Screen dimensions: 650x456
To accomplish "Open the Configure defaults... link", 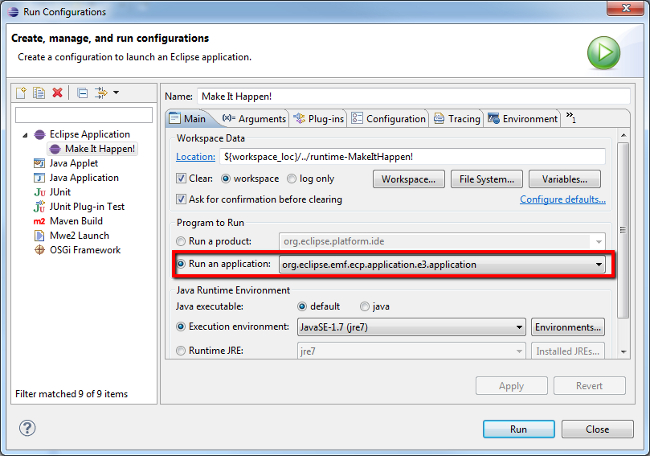I will click(x=563, y=199).
